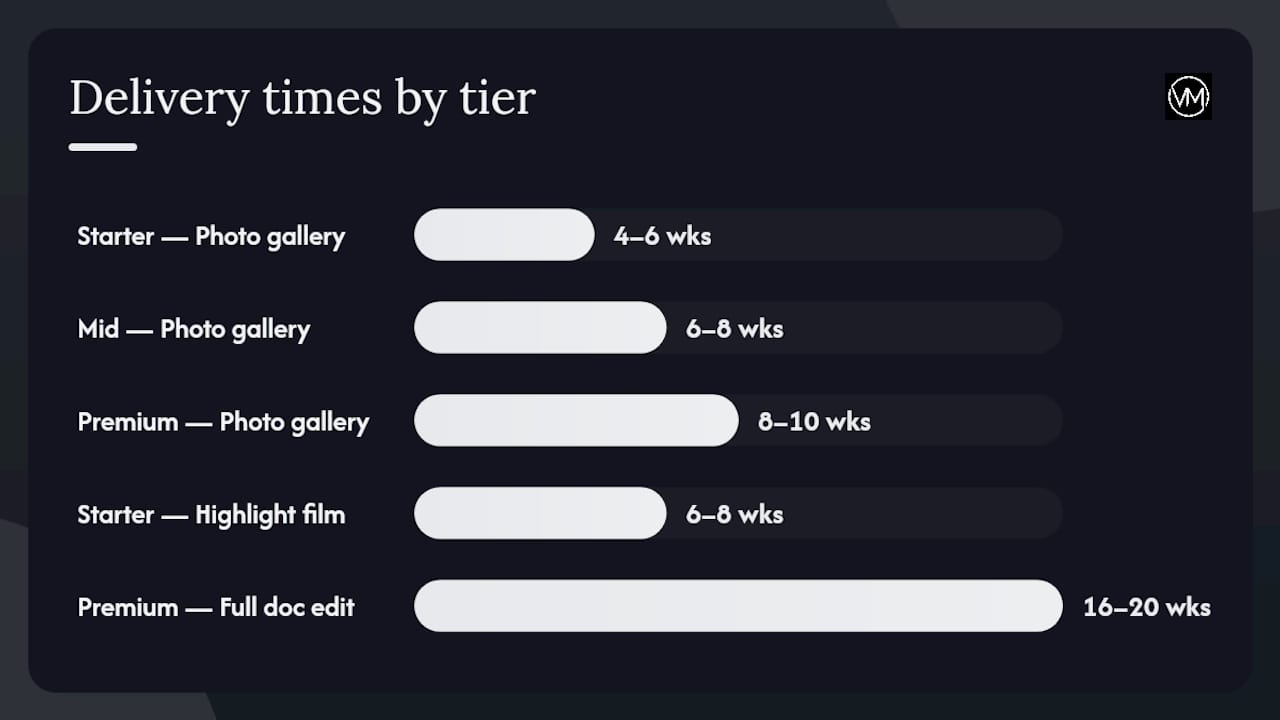Select the Starter — Highlight film label
The width and height of the screenshot is (1280, 720).
211,514
